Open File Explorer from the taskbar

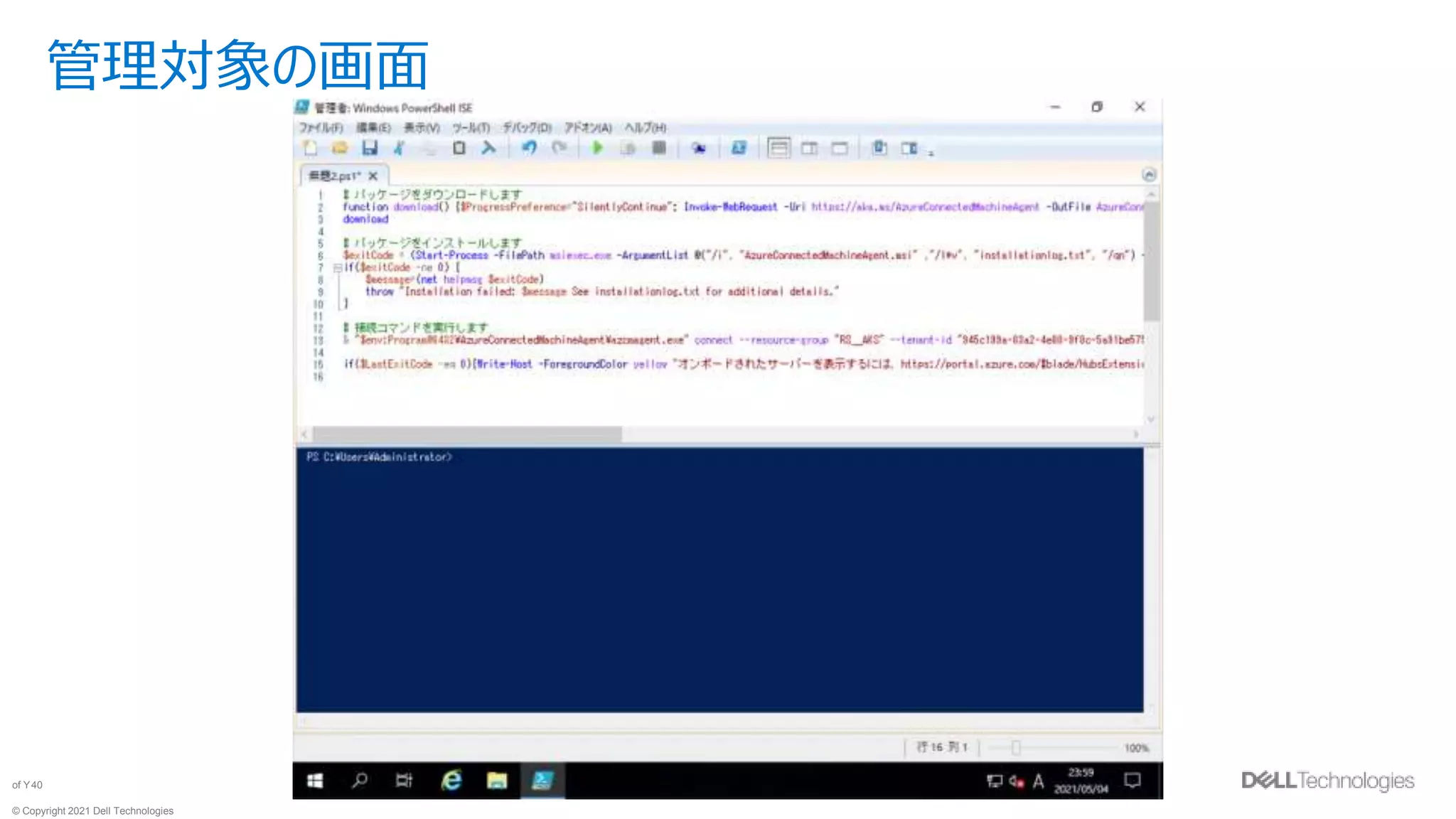(x=497, y=781)
